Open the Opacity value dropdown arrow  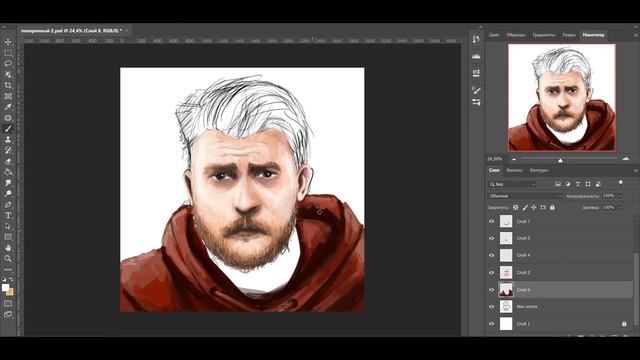pyautogui.click(x=620, y=196)
